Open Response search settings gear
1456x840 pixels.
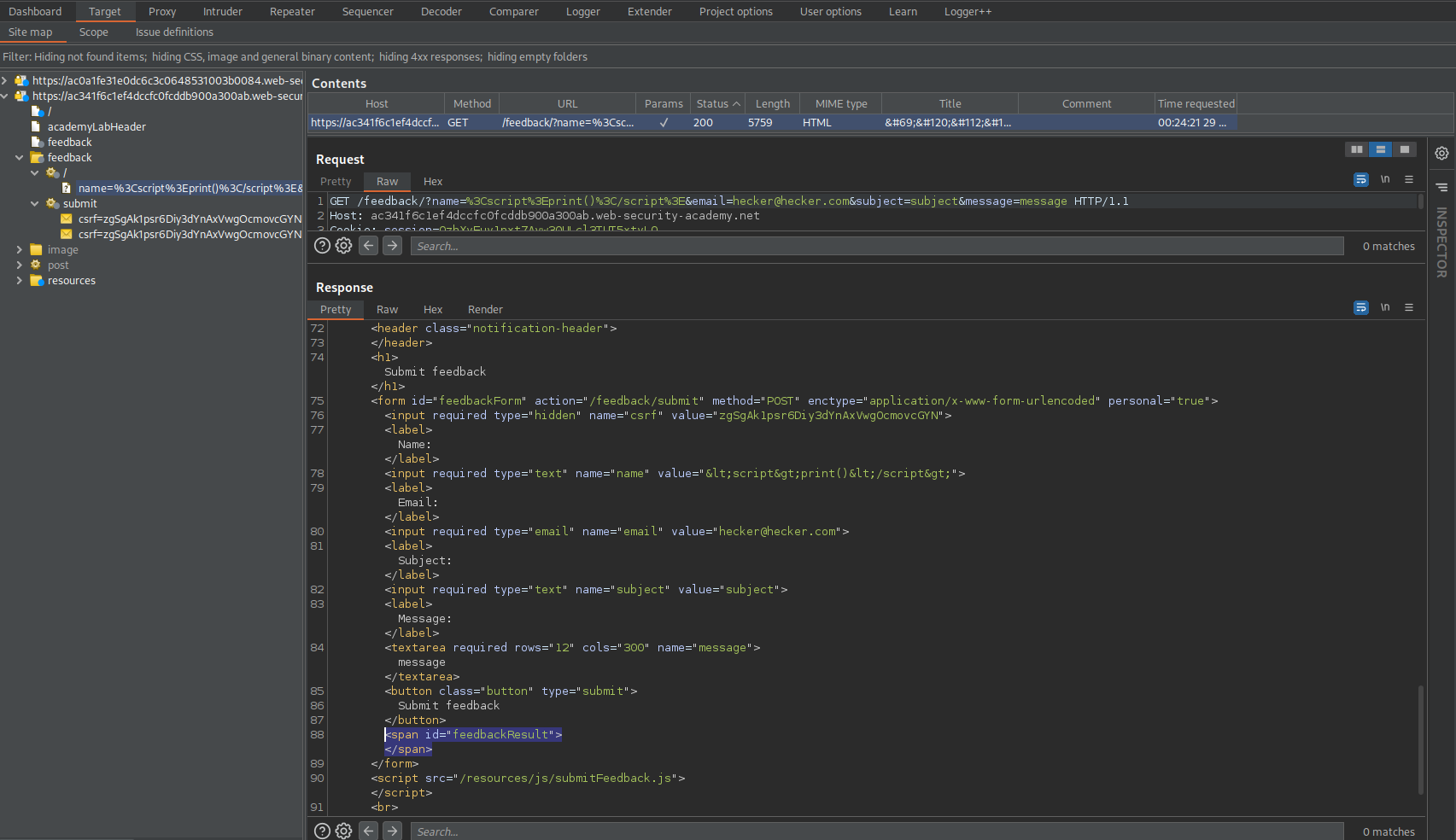(343, 831)
